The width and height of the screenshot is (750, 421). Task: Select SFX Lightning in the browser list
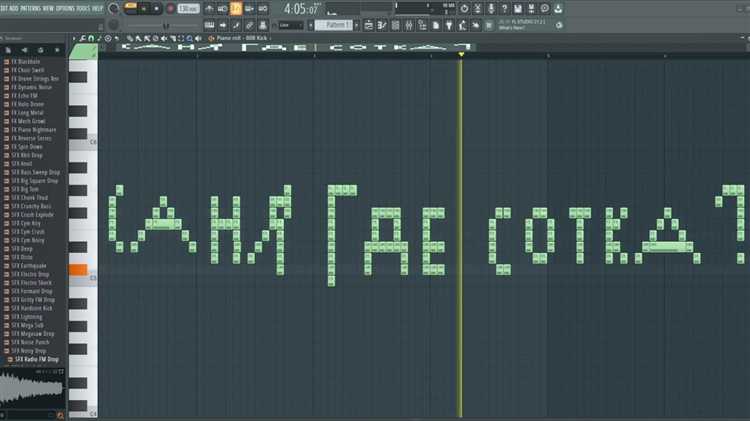(37, 316)
